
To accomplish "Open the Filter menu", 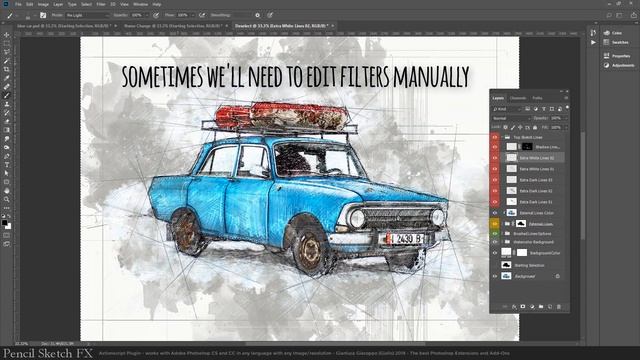I will (x=101, y=4).
